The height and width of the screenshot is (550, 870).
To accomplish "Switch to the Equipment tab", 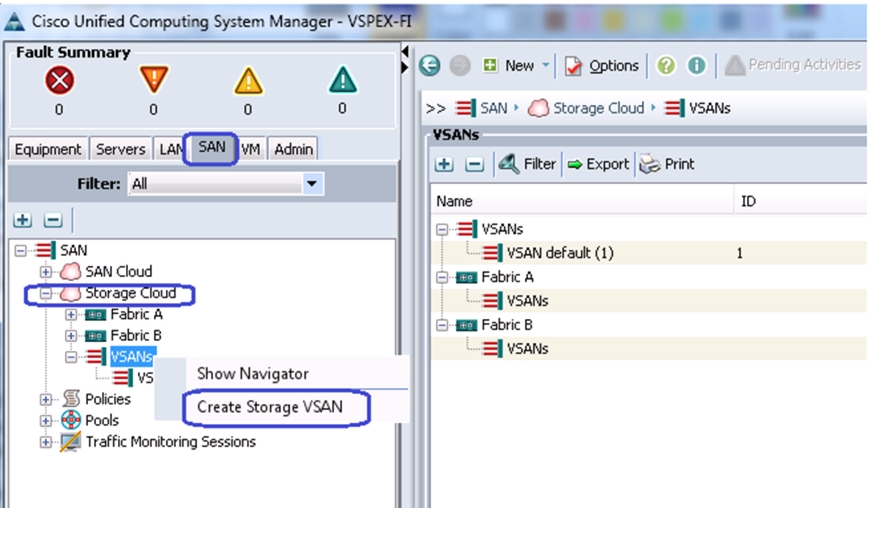I will click(48, 149).
